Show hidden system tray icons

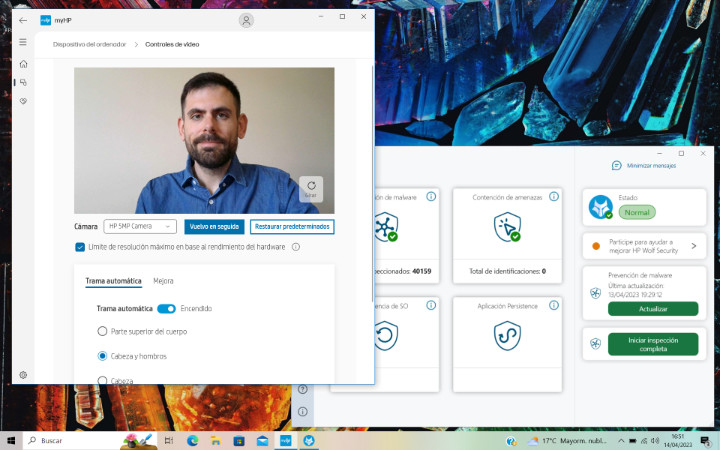621,441
